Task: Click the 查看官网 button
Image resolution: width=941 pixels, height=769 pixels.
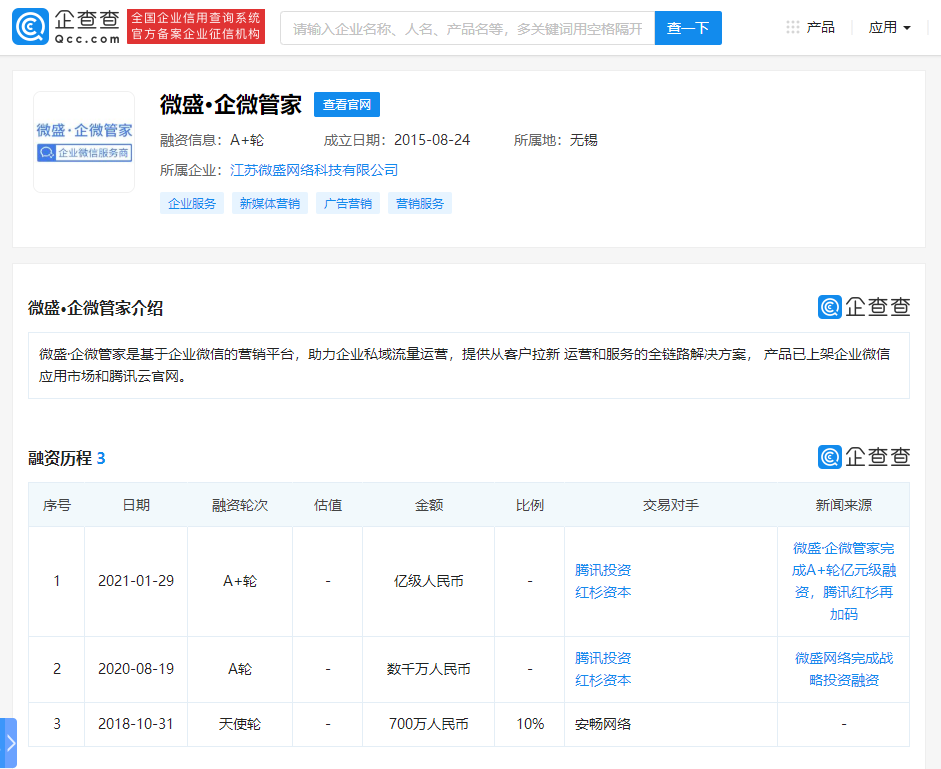Action: click(x=347, y=104)
